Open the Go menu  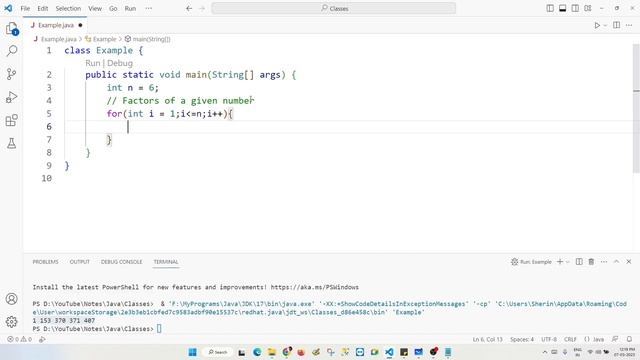pyautogui.click(x=113, y=8)
